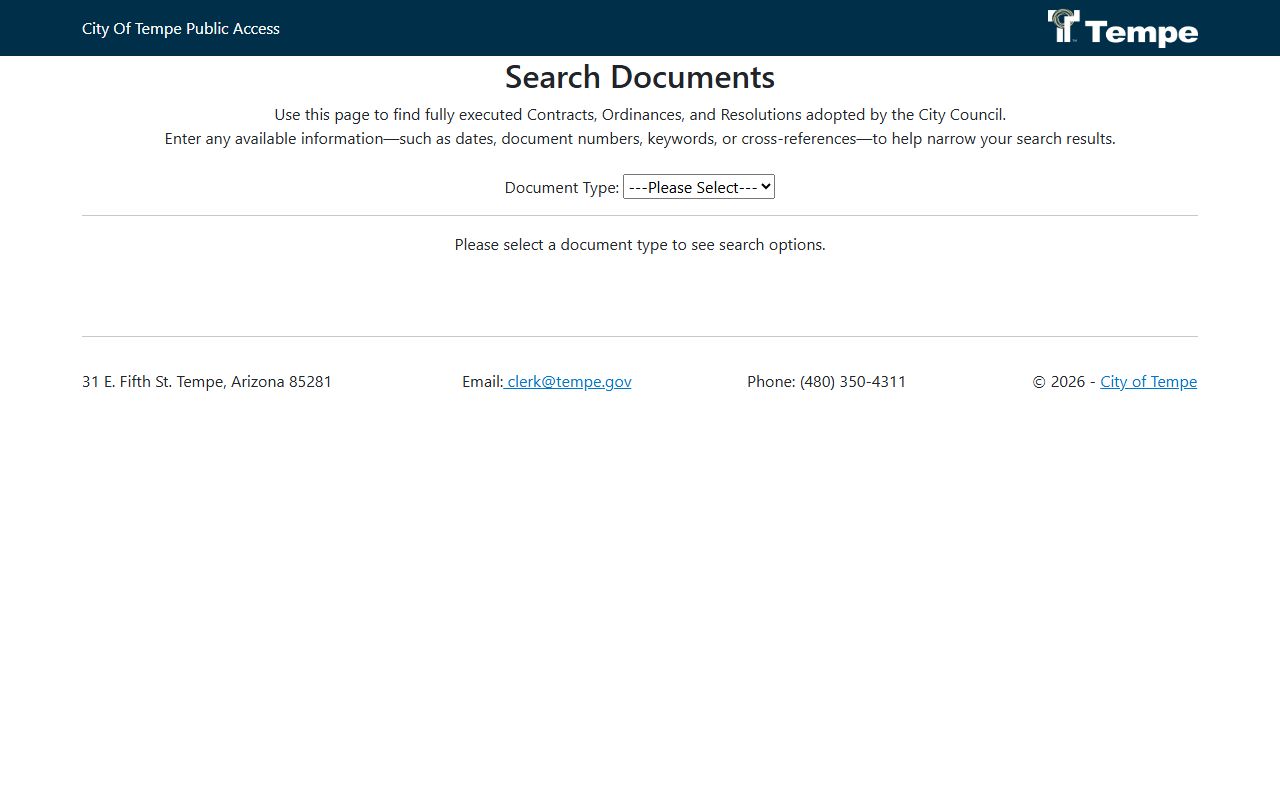Visit City of Tempe footer link
This screenshot has height=800, width=1280.
point(1148,381)
